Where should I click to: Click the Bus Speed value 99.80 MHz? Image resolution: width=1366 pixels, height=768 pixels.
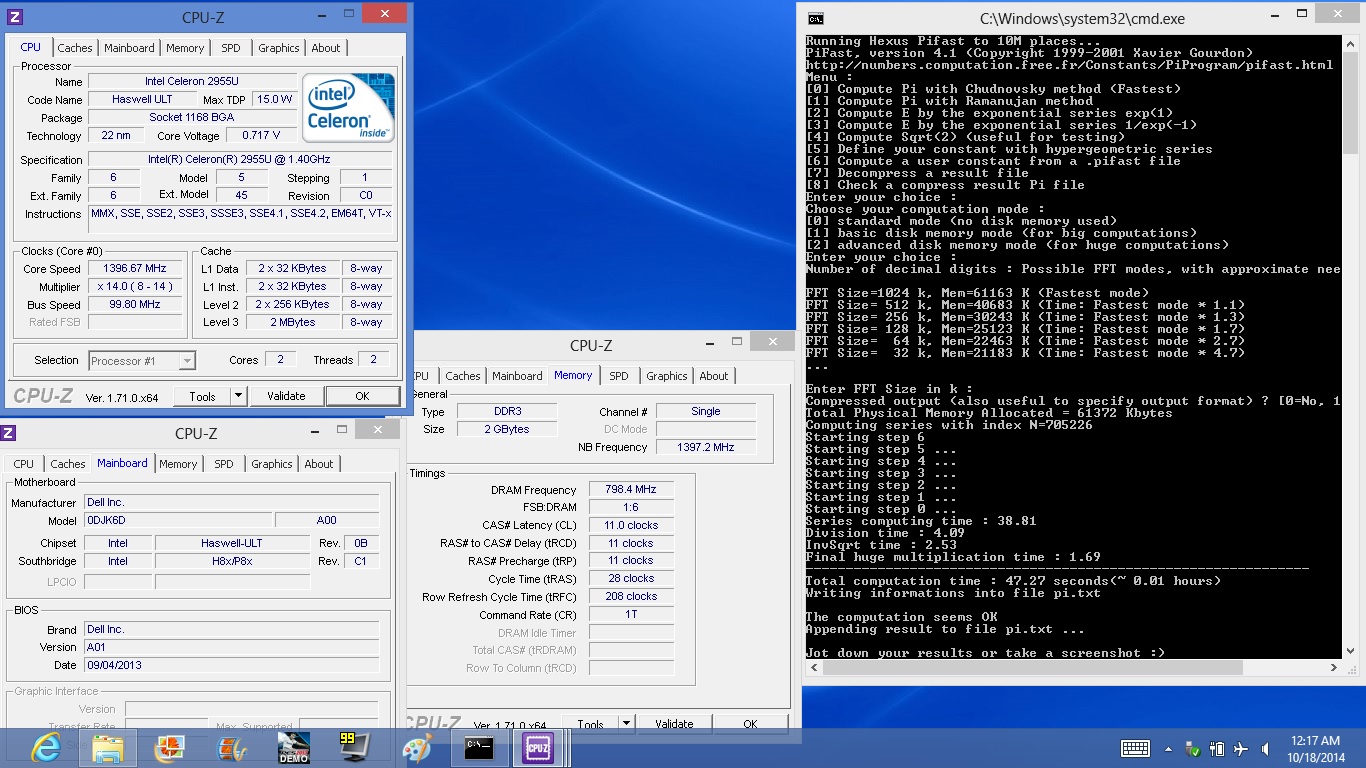coord(135,304)
